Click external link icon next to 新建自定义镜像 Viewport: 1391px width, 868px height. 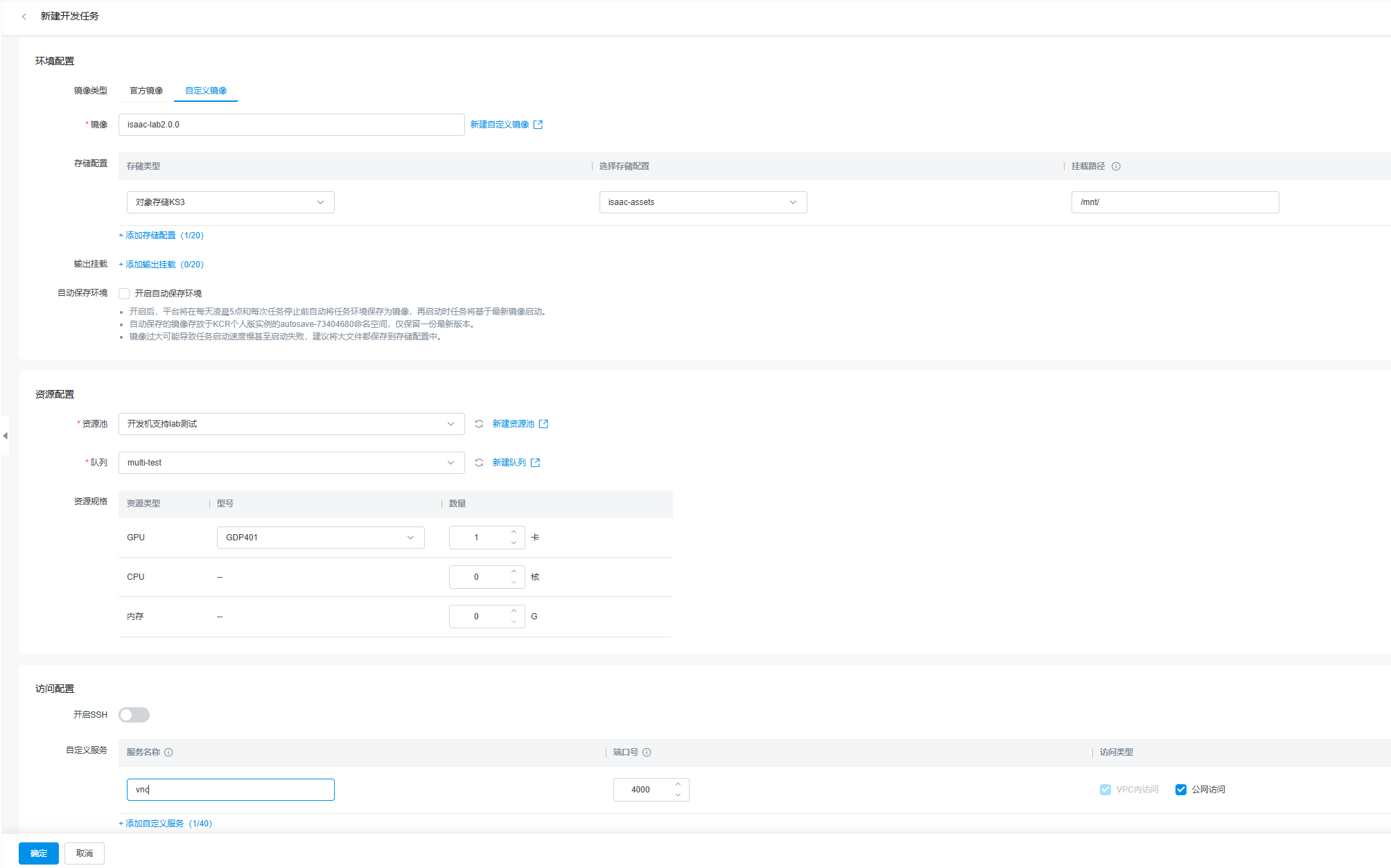pyautogui.click(x=538, y=125)
